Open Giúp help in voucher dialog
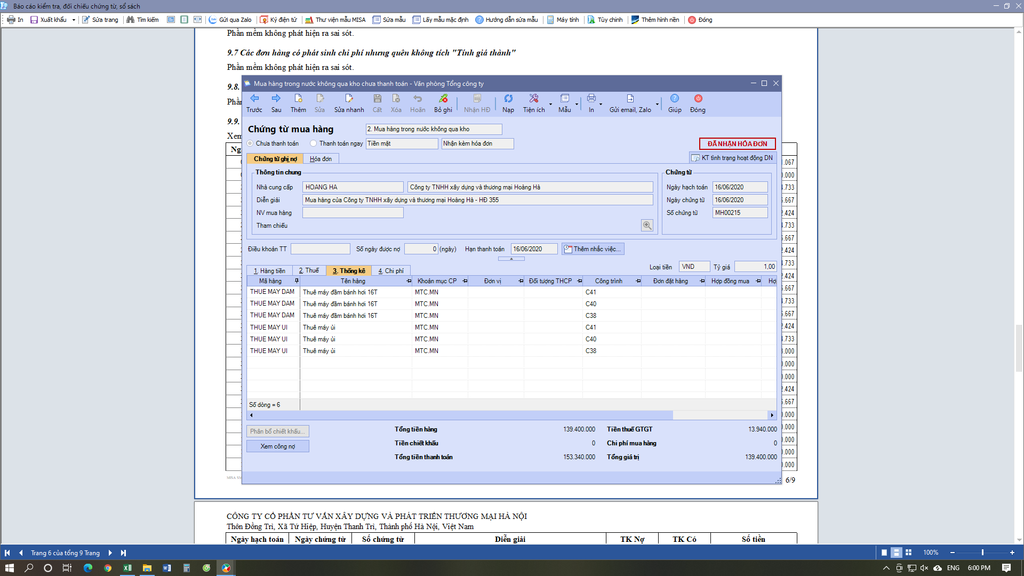This screenshot has width=1024, height=576. [675, 103]
